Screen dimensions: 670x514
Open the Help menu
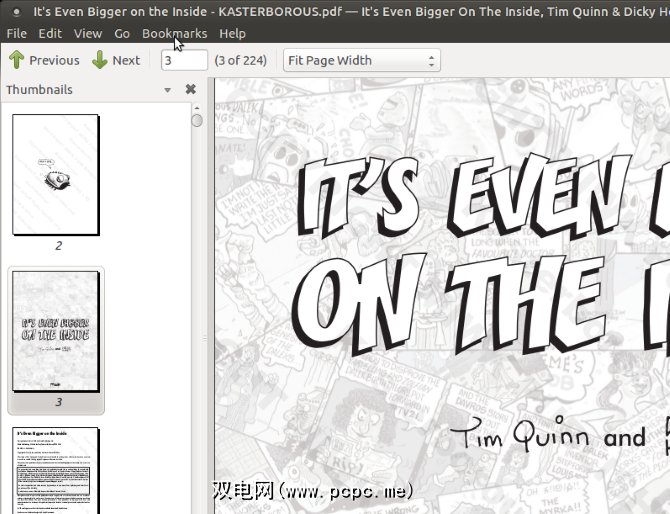point(232,33)
